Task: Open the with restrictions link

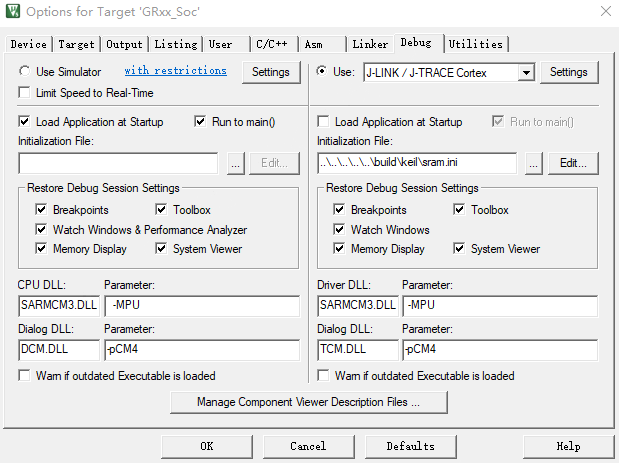Action: 175,71
